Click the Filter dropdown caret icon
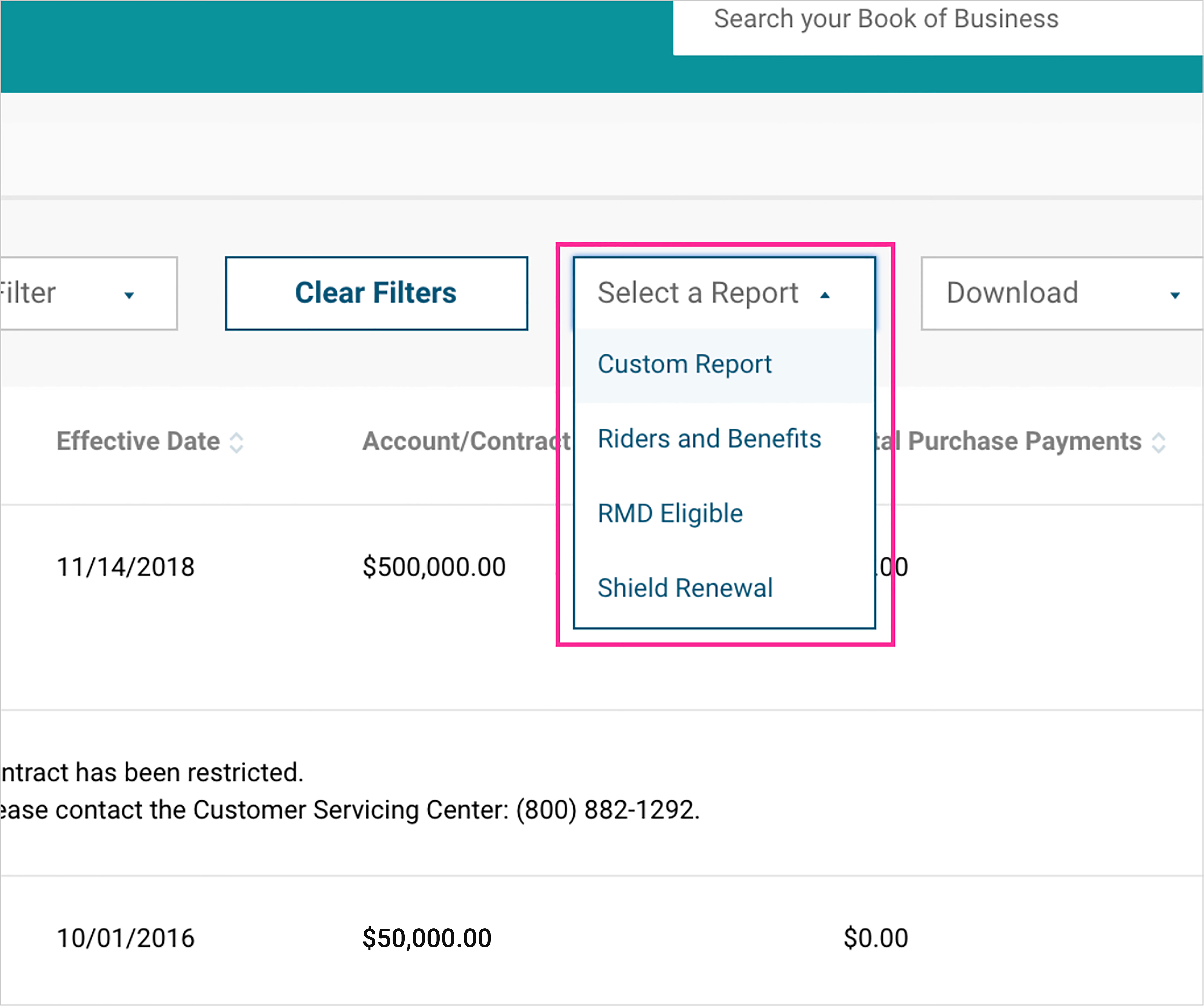Image resolution: width=1204 pixels, height=1006 pixels. [129, 295]
